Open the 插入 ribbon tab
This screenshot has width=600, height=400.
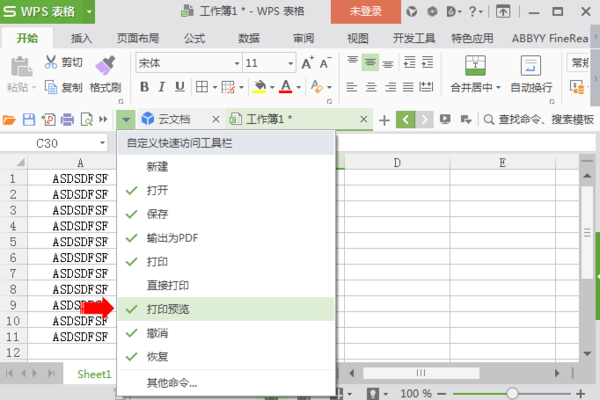coord(81,38)
